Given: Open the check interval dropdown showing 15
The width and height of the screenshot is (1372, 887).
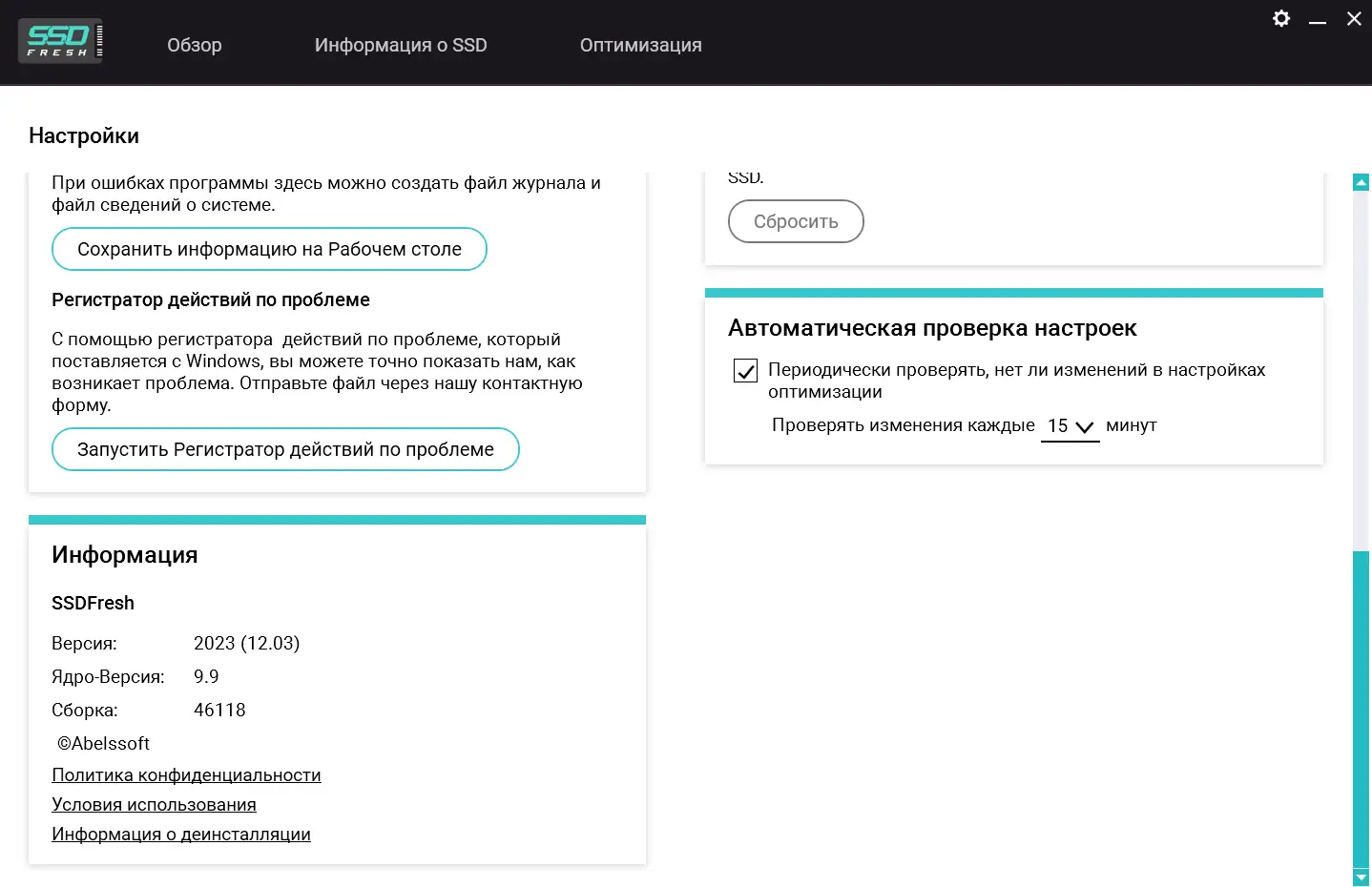Looking at the screenshot, I should pos(1070,426).
